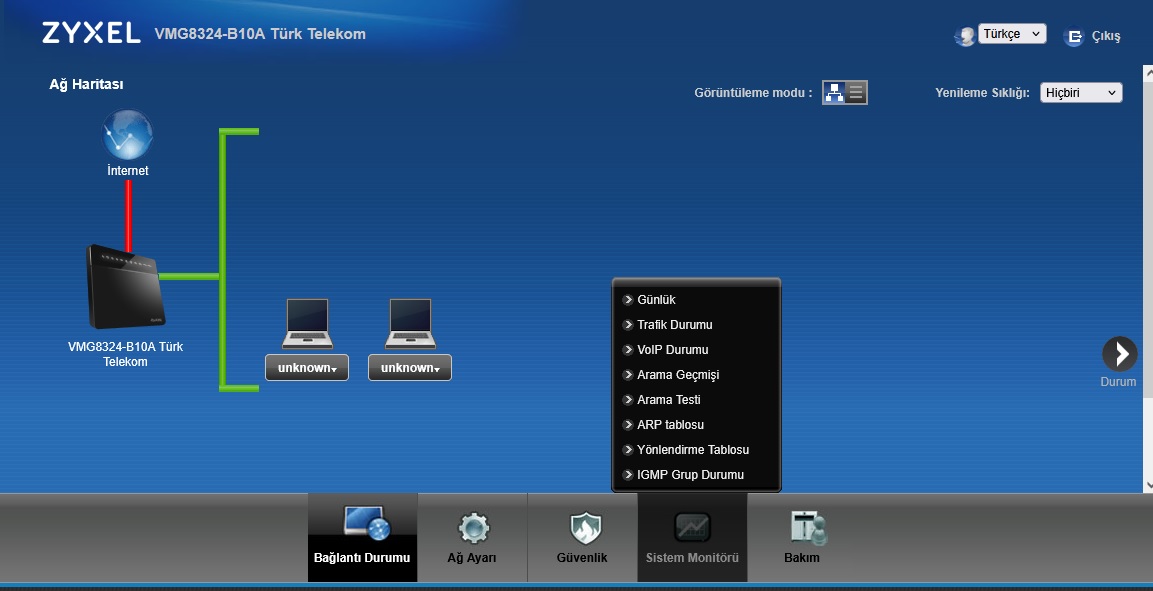Select the first unknown laptop icon
1153x591 pixels.
pos(307,323)
